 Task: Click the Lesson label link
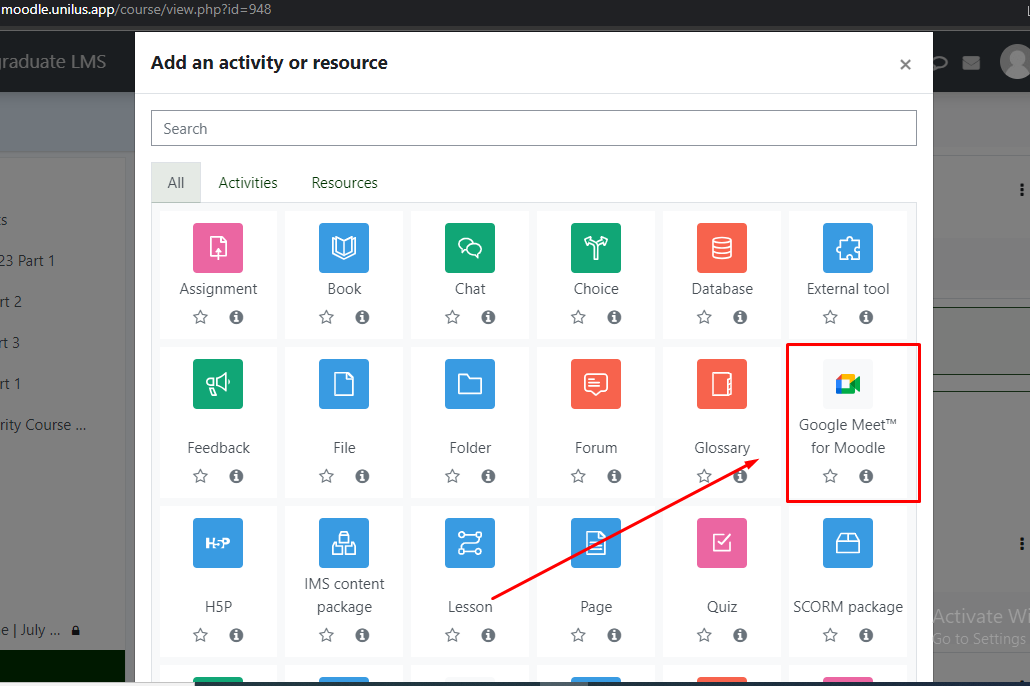[x=470, y=607]
